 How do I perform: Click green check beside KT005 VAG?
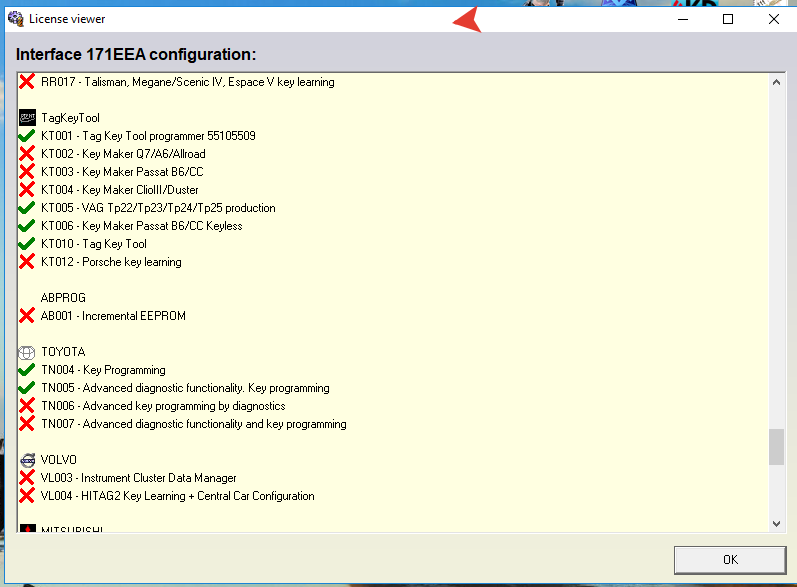[26, 208]
